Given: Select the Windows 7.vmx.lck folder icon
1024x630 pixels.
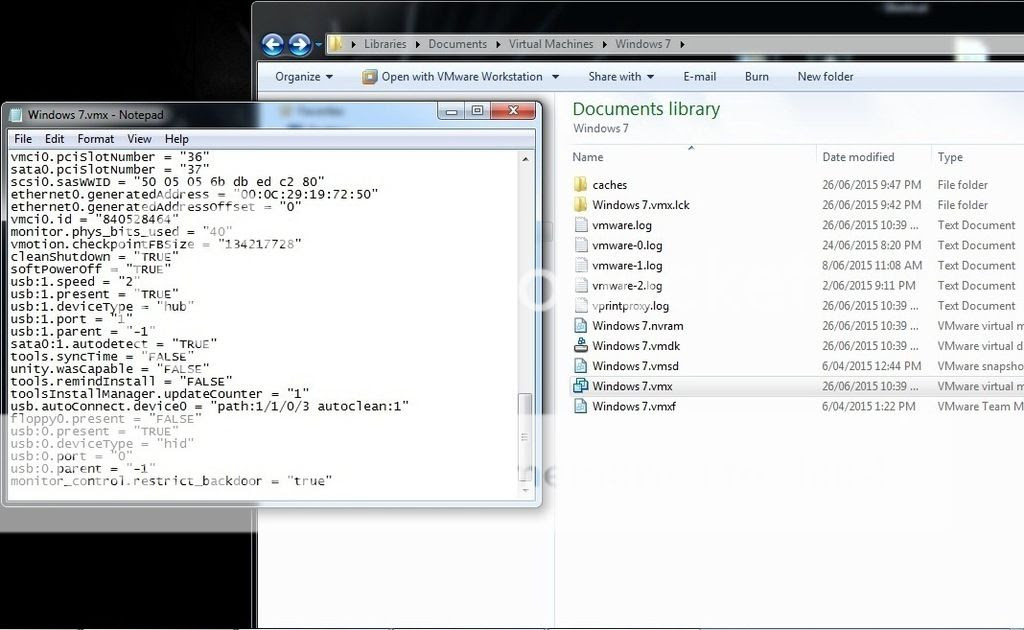Looking at the screenshot, I should (581, 204).
